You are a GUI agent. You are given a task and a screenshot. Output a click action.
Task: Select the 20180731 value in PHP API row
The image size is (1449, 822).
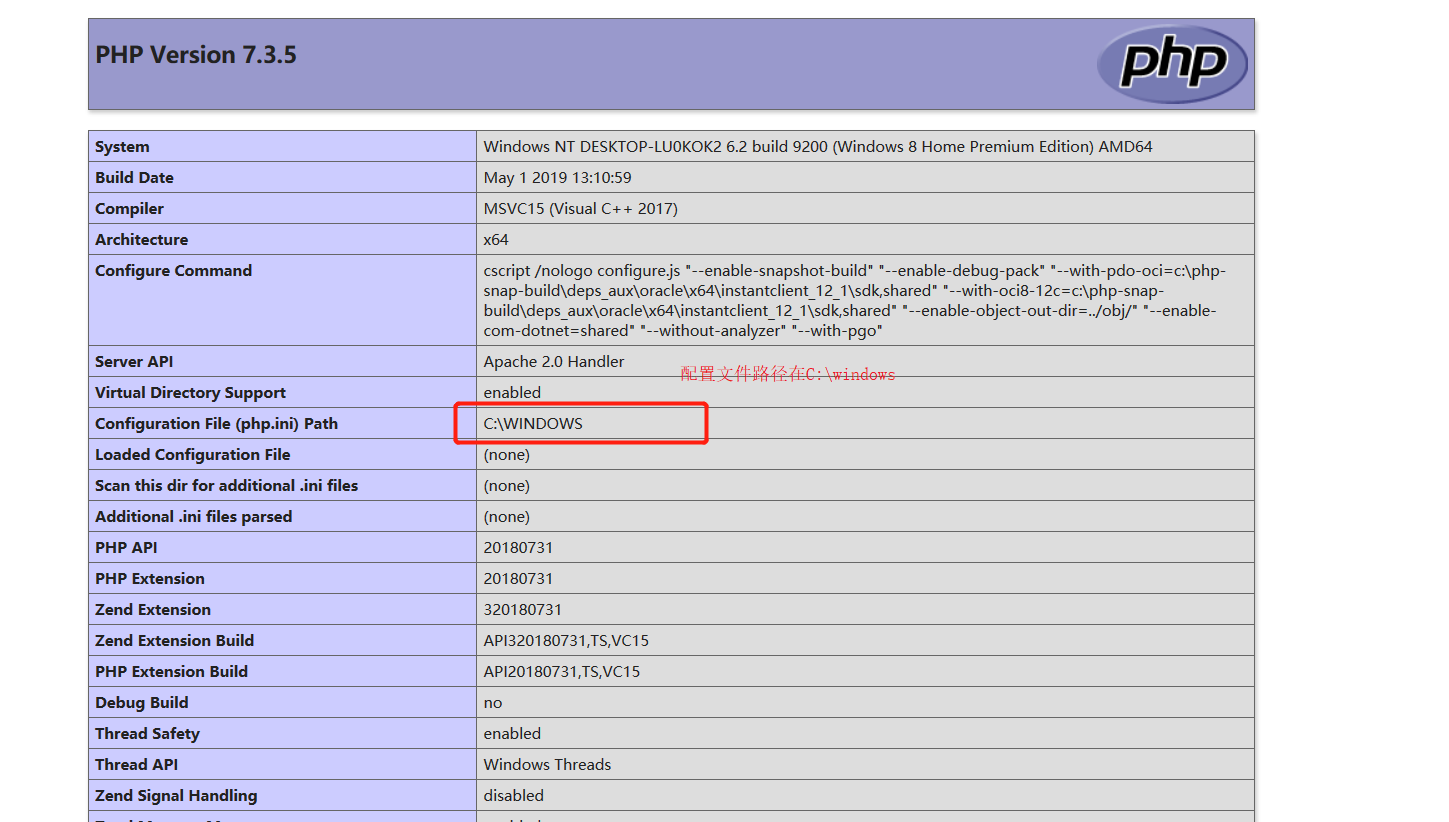(x=518, y=548)
